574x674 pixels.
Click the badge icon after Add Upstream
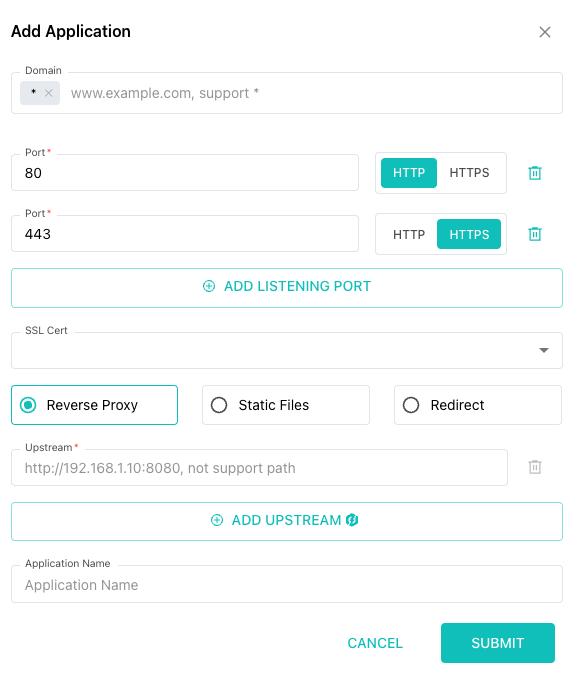pyautogui.click(x=352, y=520)
